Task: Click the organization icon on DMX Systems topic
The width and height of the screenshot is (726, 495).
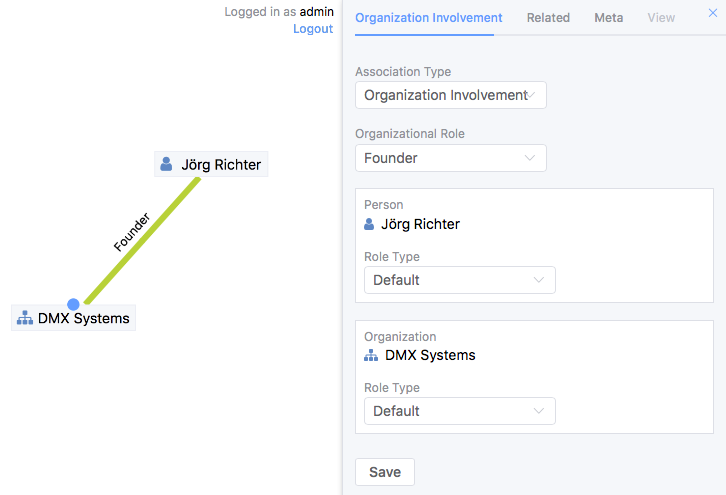Action: [x=25, y=319]
